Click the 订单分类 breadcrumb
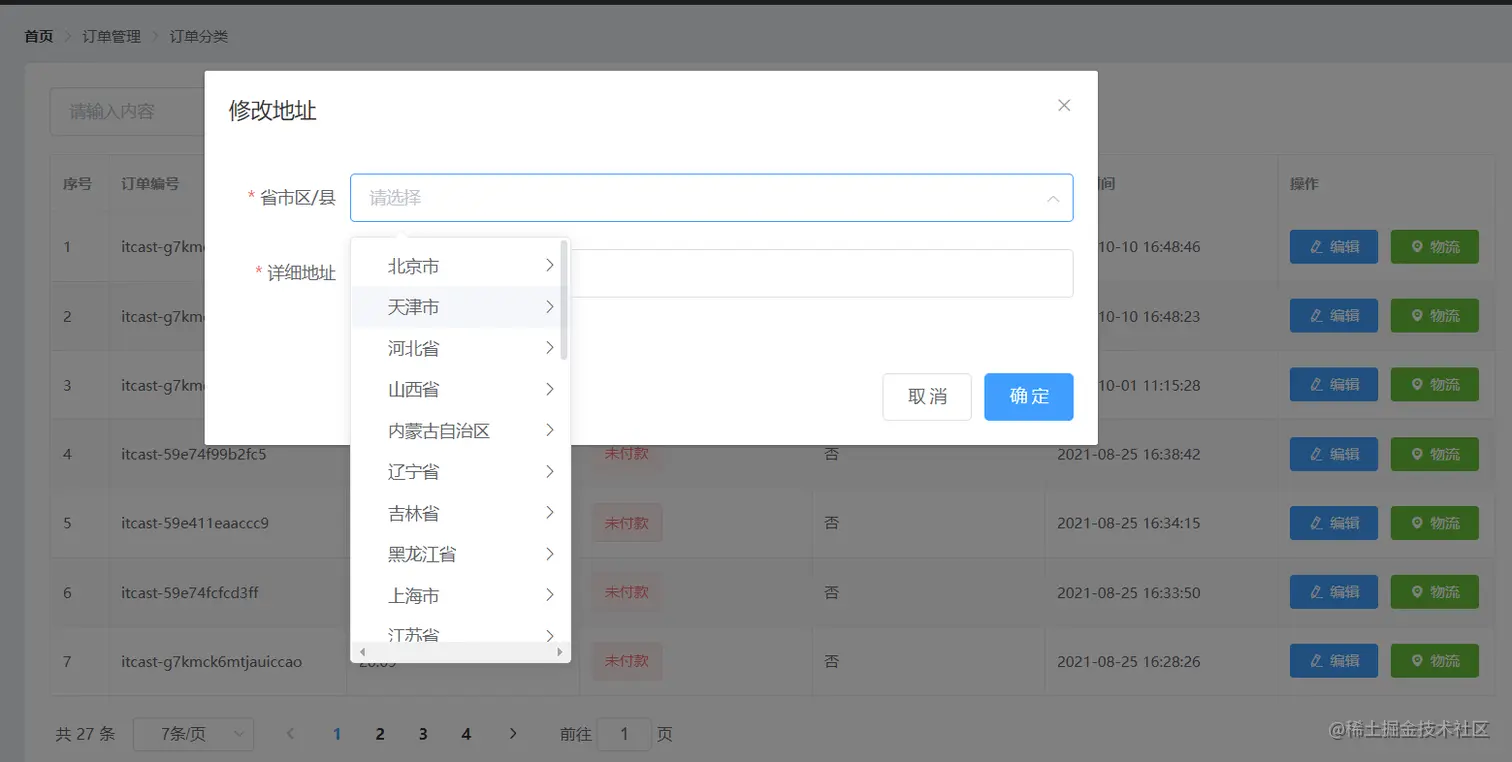Image resolution: width=1512 pixels, height=762 pixels. (x=199, y=36)
